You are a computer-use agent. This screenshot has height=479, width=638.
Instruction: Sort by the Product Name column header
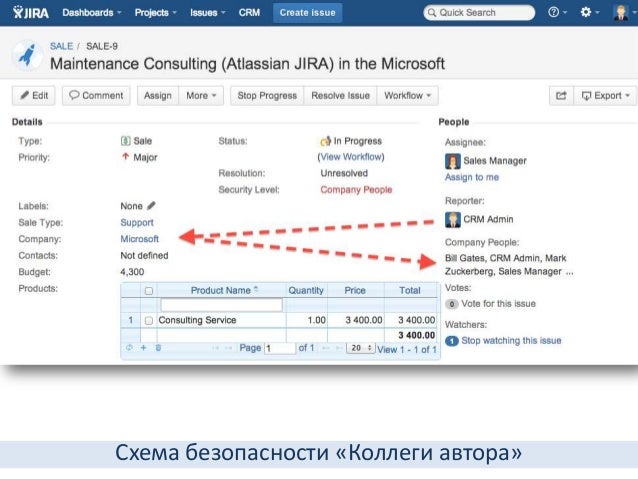[x=221, y=290]
